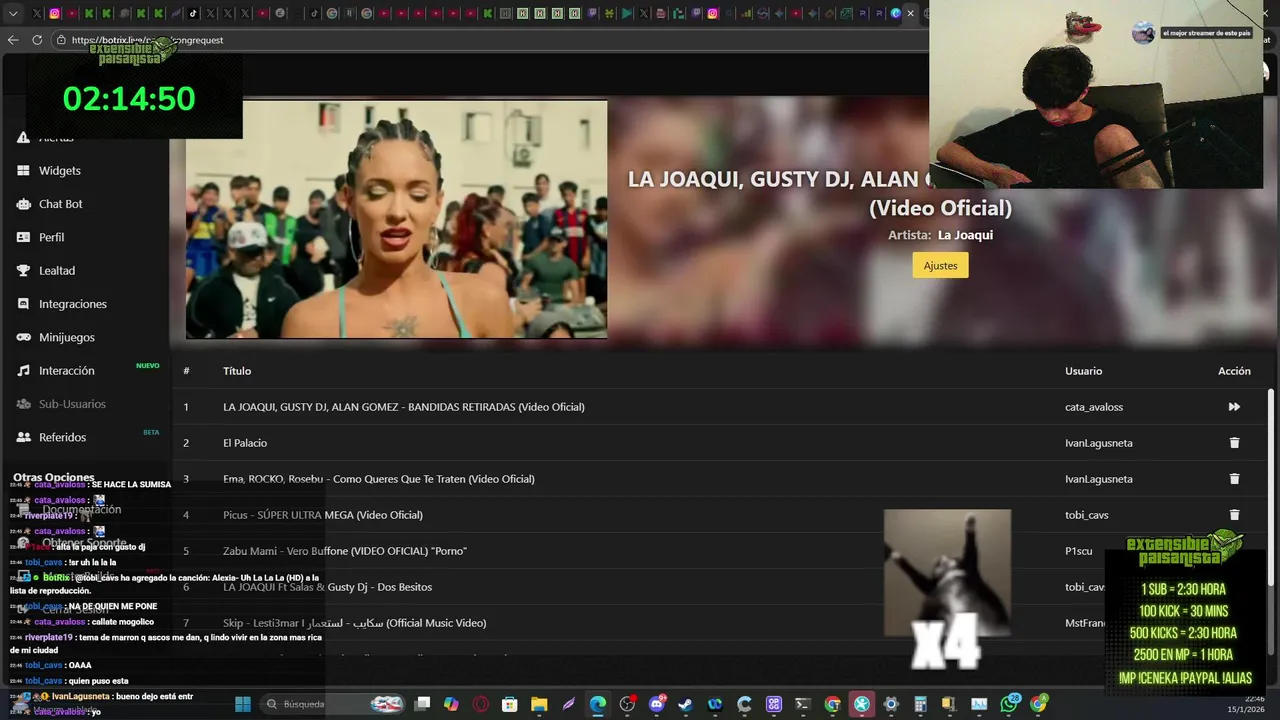Open WhatsApp from the taskbar
Image resolution: width=1280 pixels, height=720 pixels.
[x=1008, y=704]
